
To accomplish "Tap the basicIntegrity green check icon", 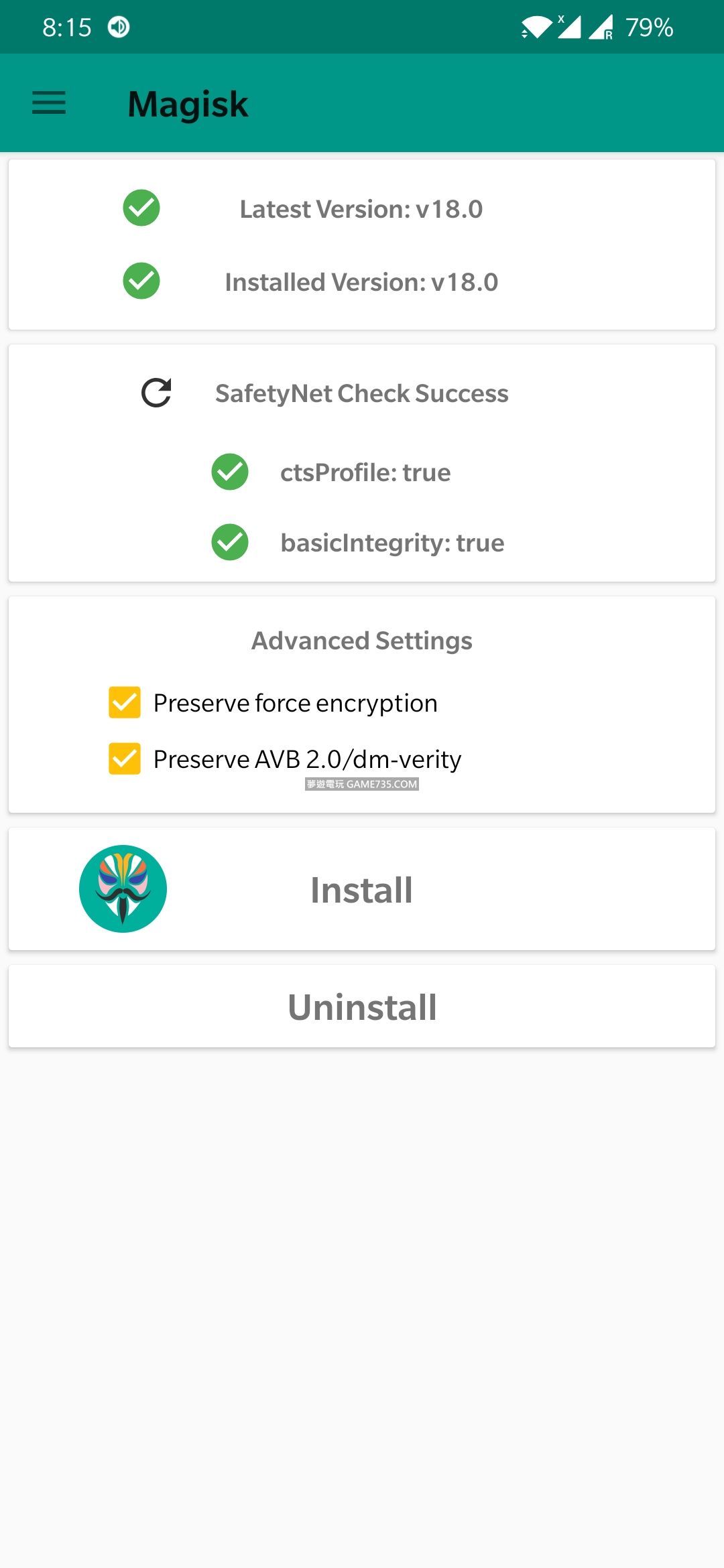I will 230,542.
